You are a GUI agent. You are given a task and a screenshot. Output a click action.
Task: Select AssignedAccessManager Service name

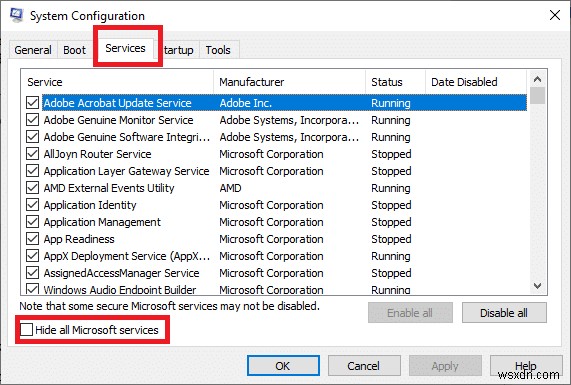coord(121,273)
